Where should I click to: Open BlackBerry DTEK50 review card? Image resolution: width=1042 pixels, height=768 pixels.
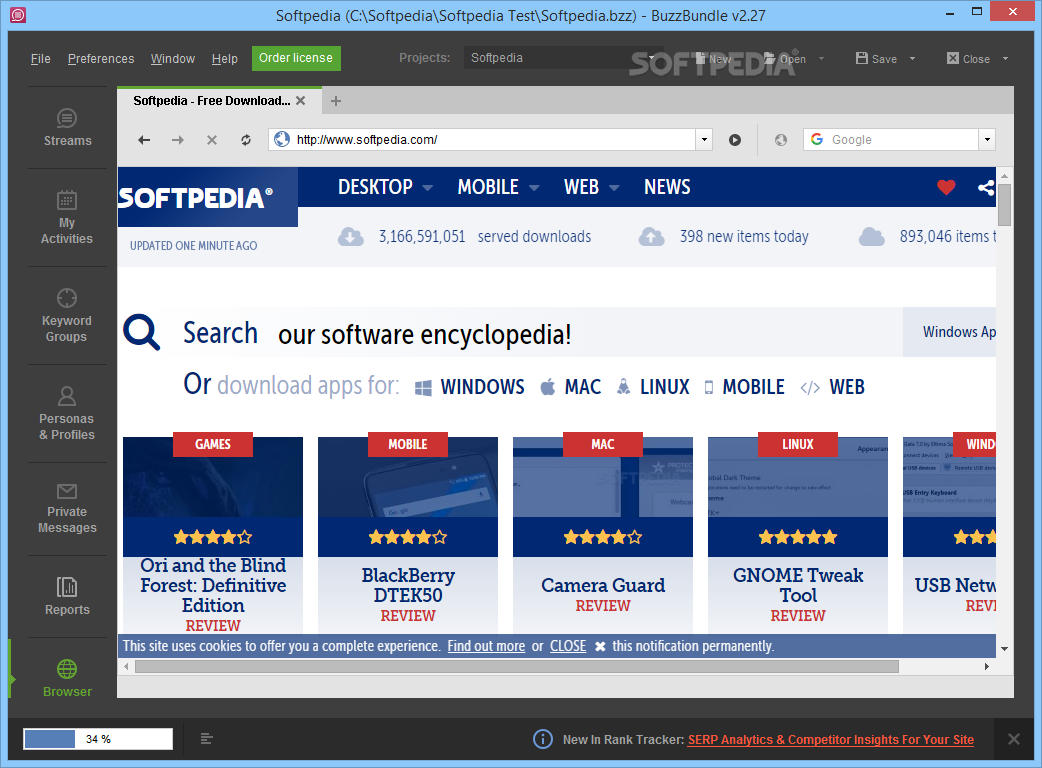pos(408,534)
